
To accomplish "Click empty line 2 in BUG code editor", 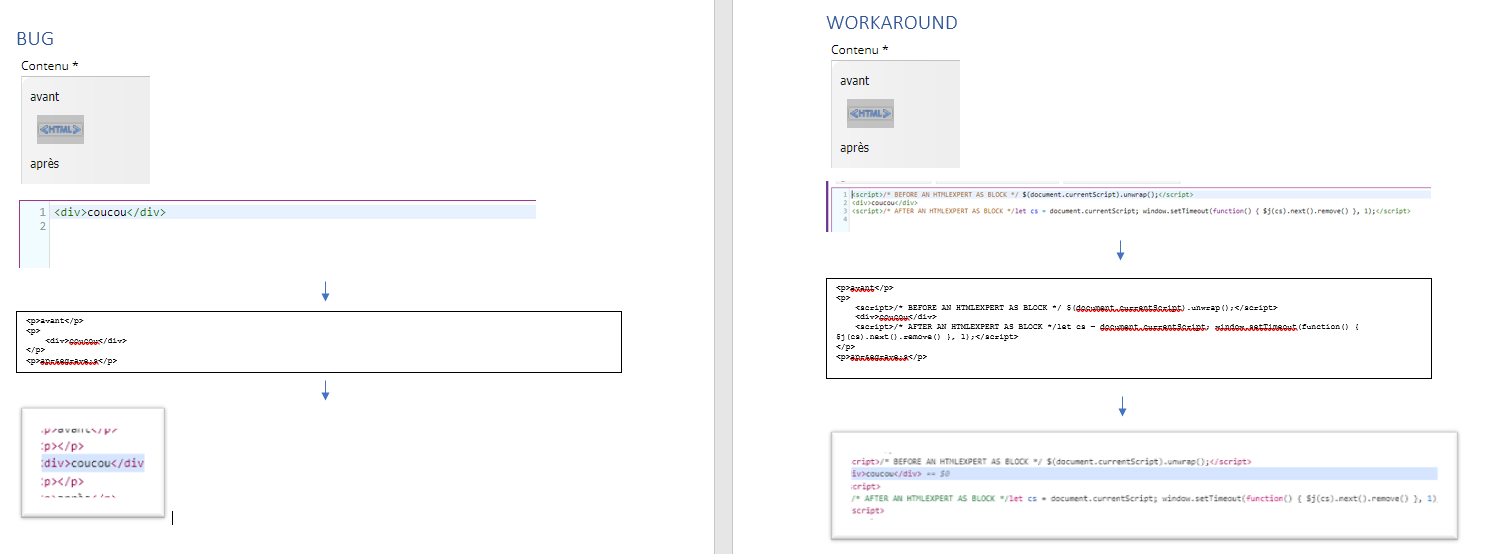I will (x=200, y=227).
